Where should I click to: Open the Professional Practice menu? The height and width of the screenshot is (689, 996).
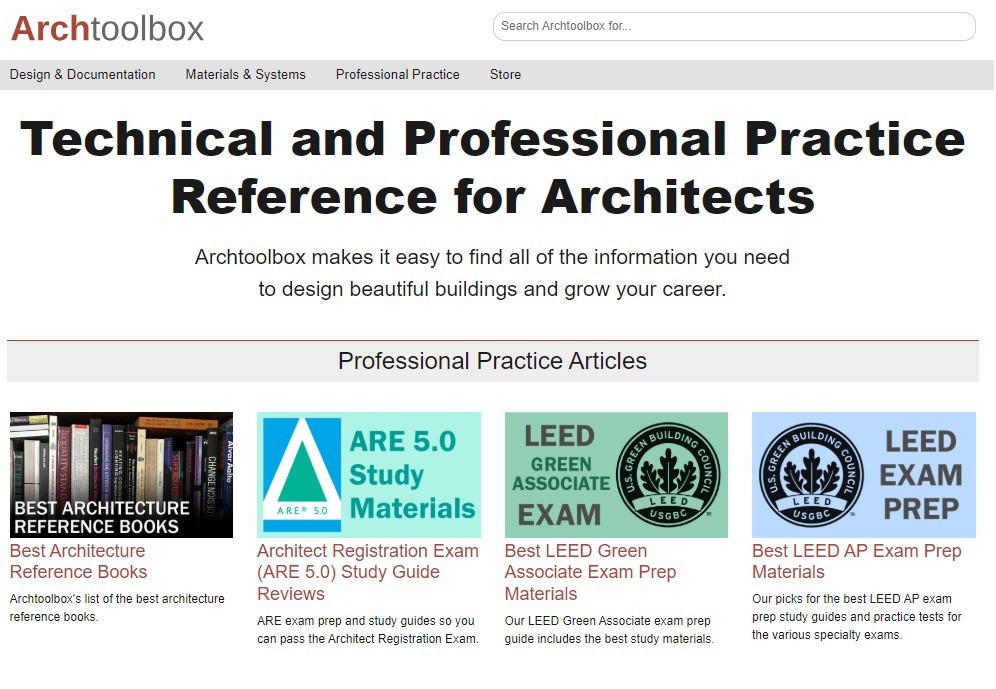click(398, 75)
